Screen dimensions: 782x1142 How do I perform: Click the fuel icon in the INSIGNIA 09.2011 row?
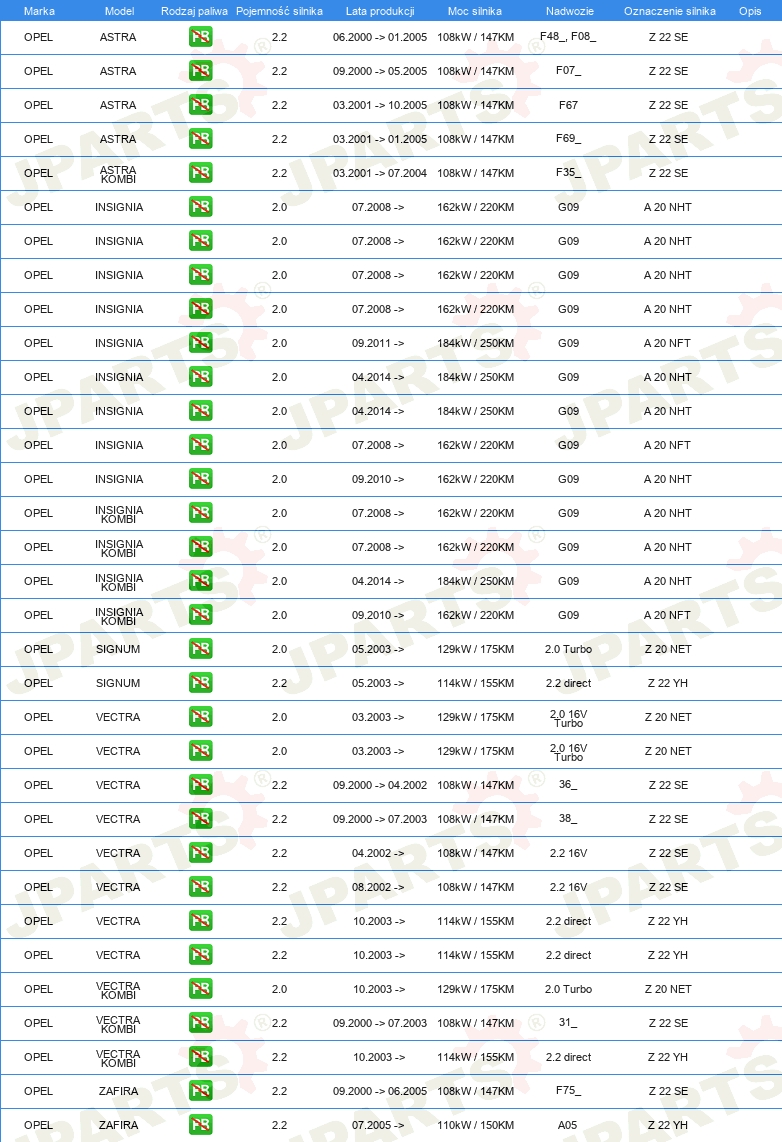point(200,342)
